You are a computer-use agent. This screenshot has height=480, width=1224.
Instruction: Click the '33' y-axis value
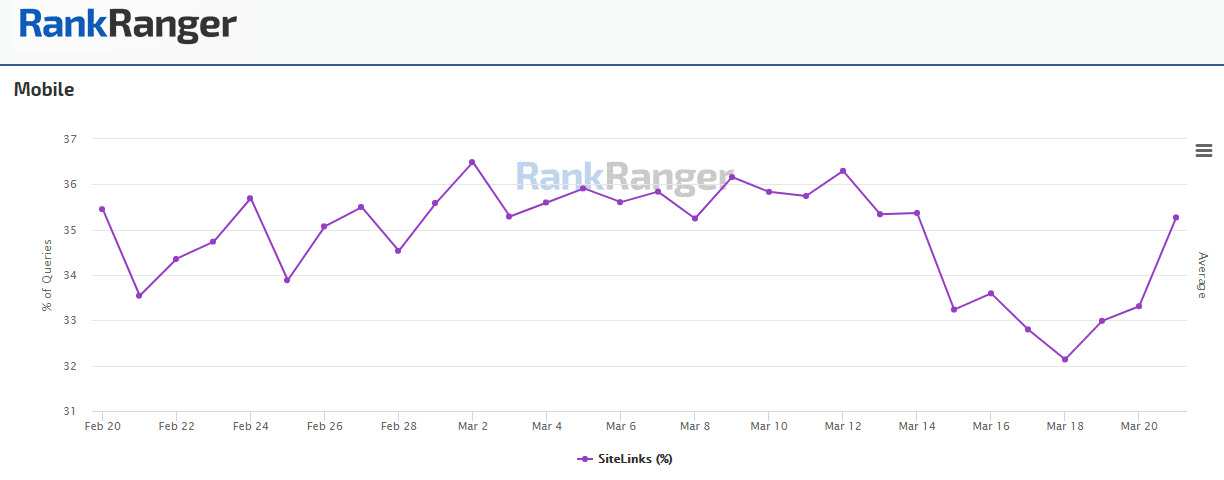(69, 321)
